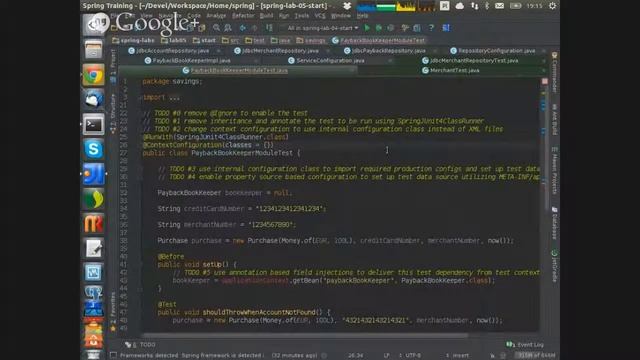The width and height of the screenshot is (640, 360).
Task: Open the Ant Build tool window on right
Action: (554, 119)
